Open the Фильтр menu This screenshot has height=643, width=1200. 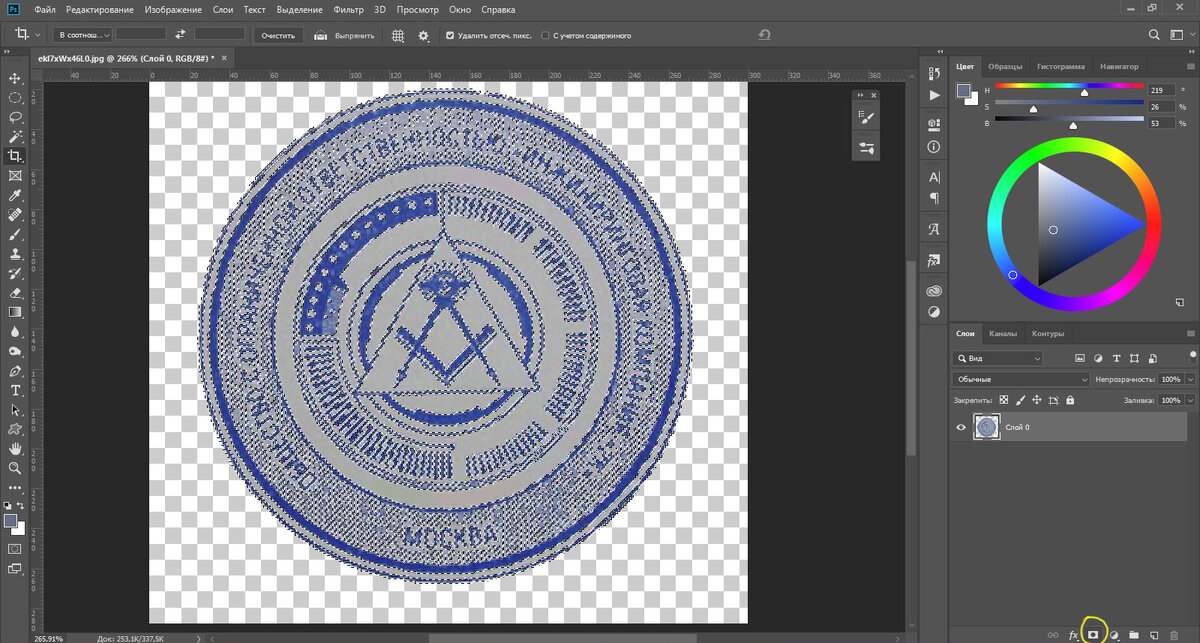pyautogui.click(x=349, y=9)
